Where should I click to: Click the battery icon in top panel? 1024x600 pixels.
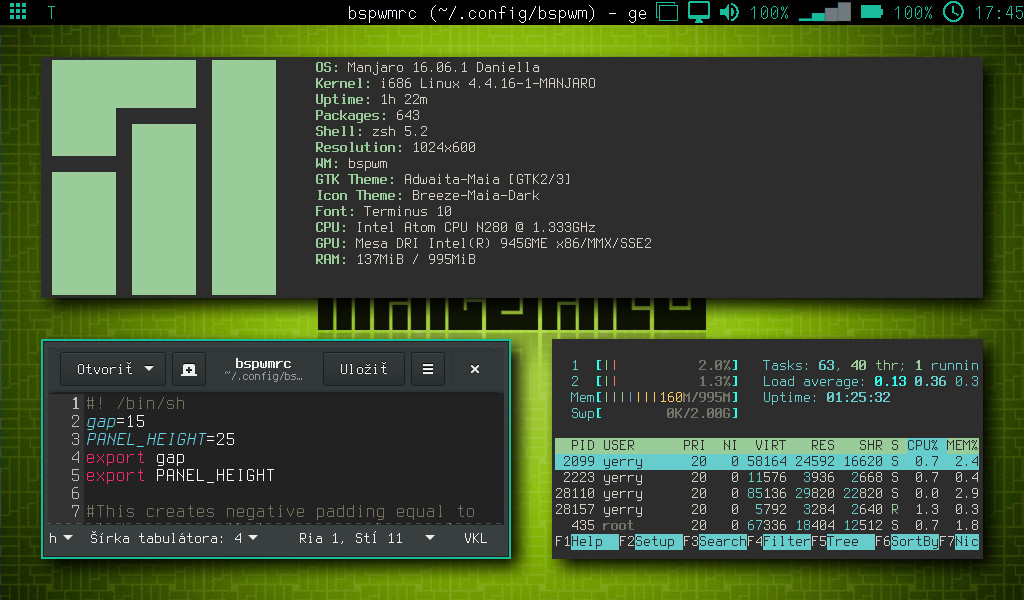coord(872,13)
